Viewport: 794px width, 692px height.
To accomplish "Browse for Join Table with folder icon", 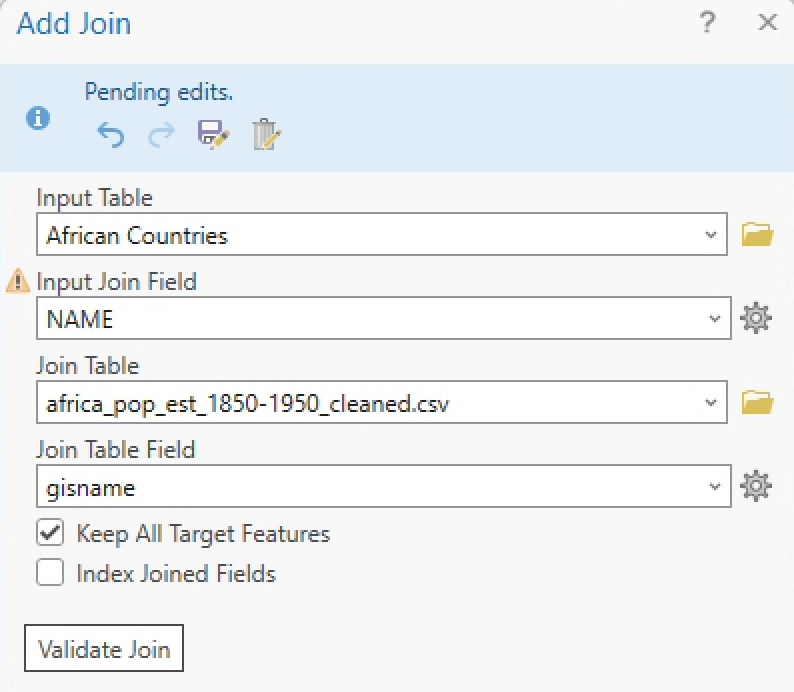I will coord(758,403).
